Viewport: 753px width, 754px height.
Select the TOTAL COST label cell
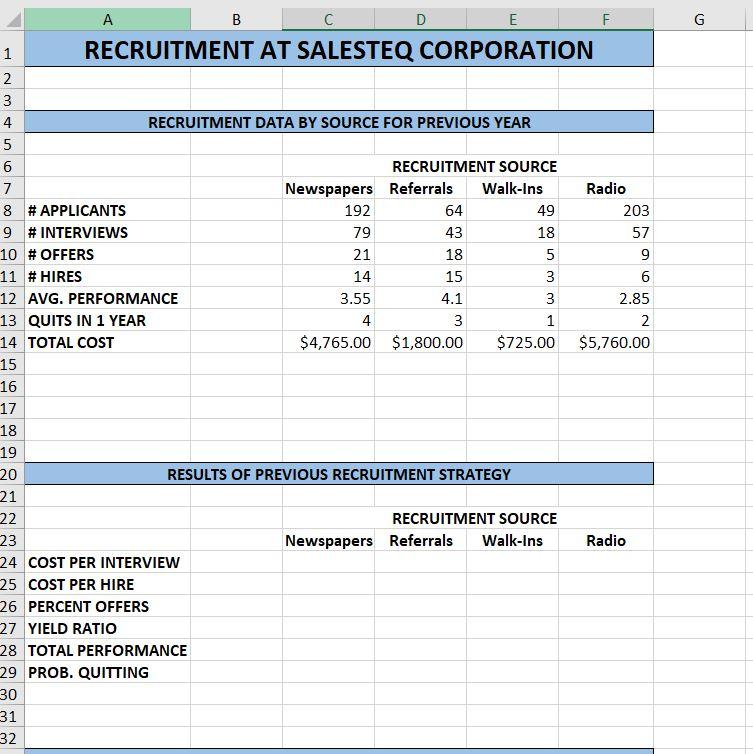pyautogui.click(x=108, y=342)
